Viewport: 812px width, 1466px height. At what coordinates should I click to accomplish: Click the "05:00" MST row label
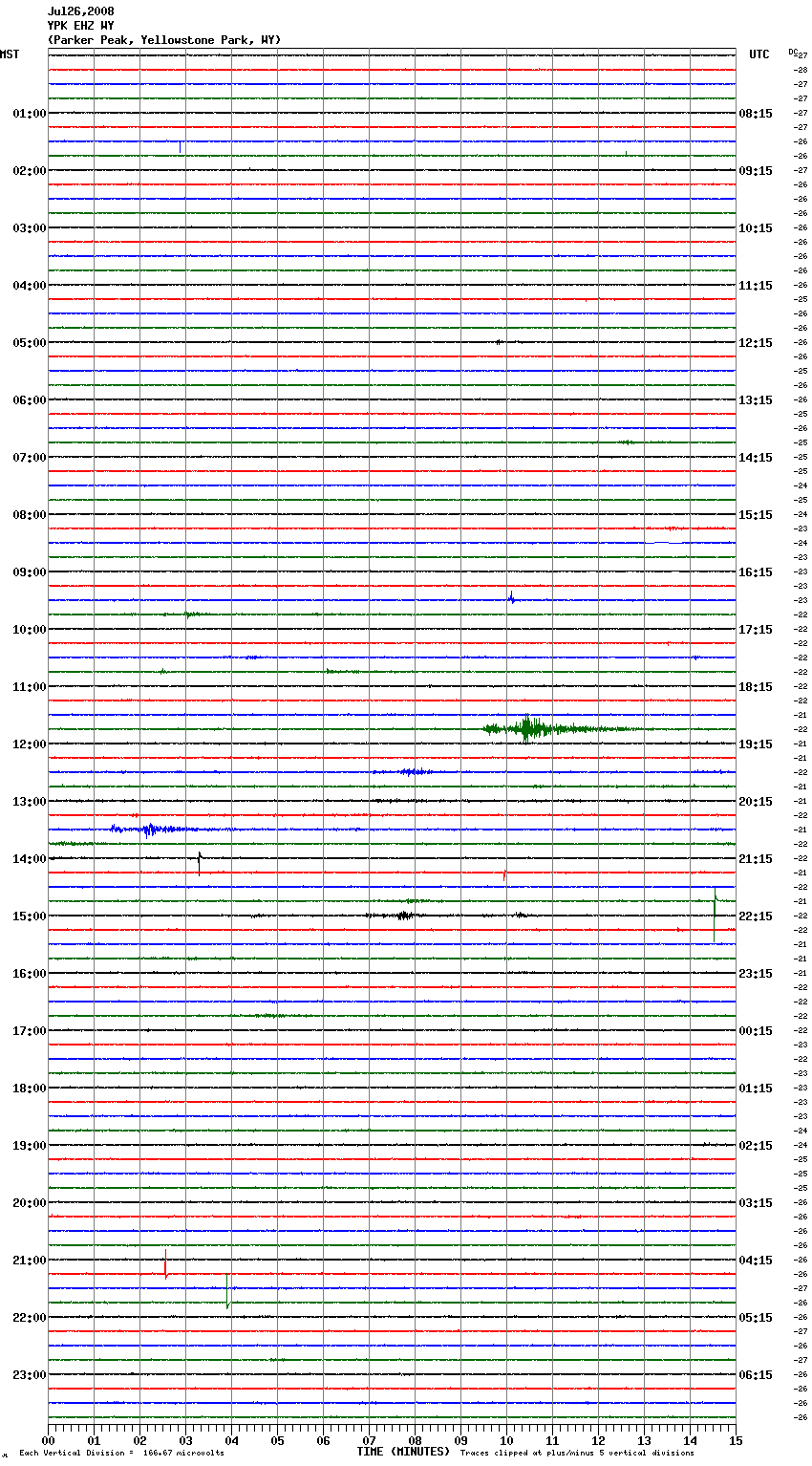pyautogui.click(x=30, y=343)
